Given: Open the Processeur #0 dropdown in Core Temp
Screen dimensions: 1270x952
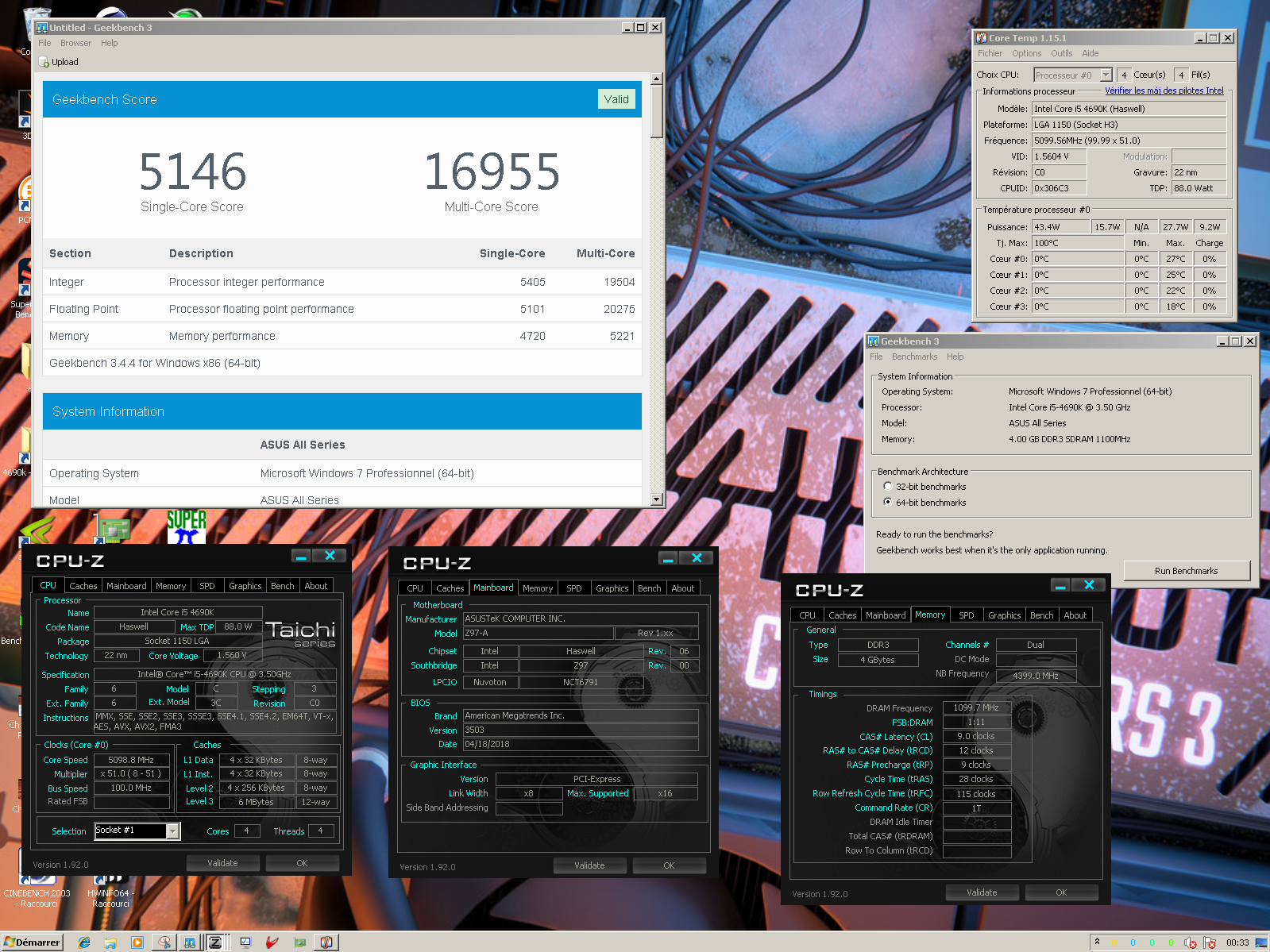Looking at the screenshot, I should point(1106,75).
